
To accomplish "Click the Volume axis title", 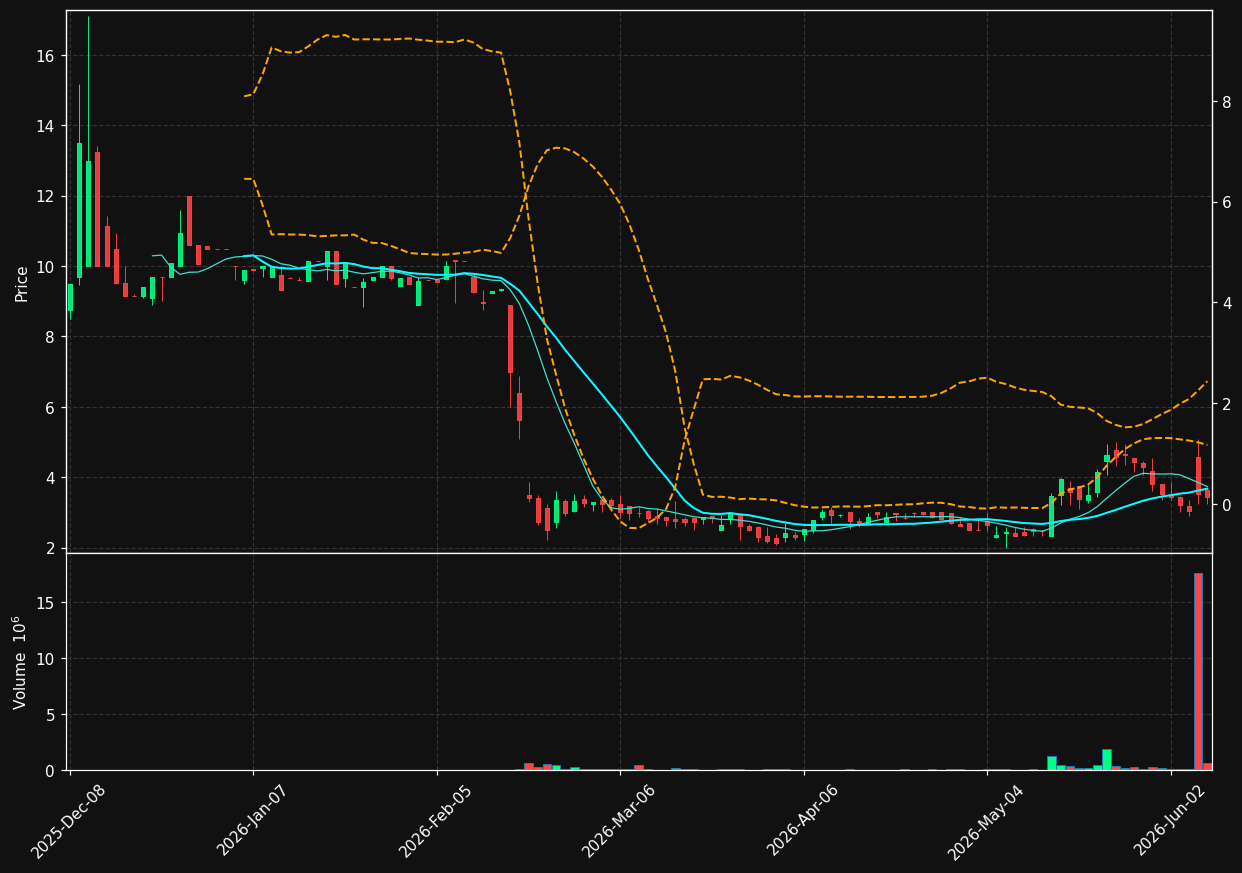I will tap(20, 662).
